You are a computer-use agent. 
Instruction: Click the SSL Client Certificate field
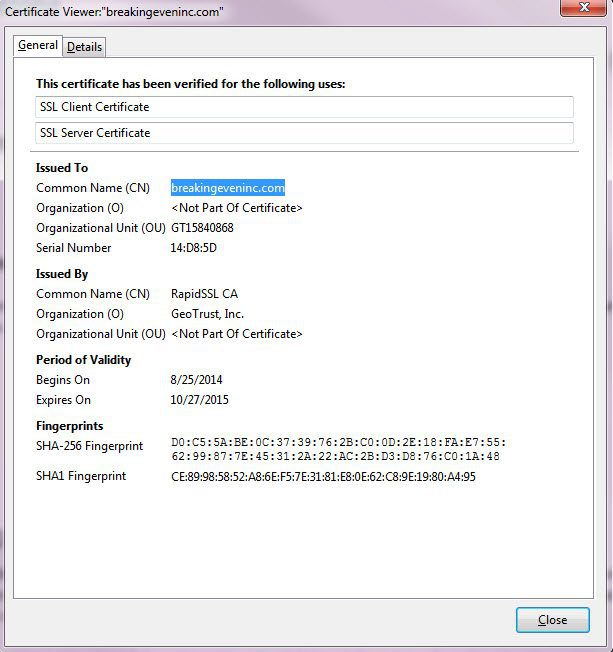[x=304, y=107]
